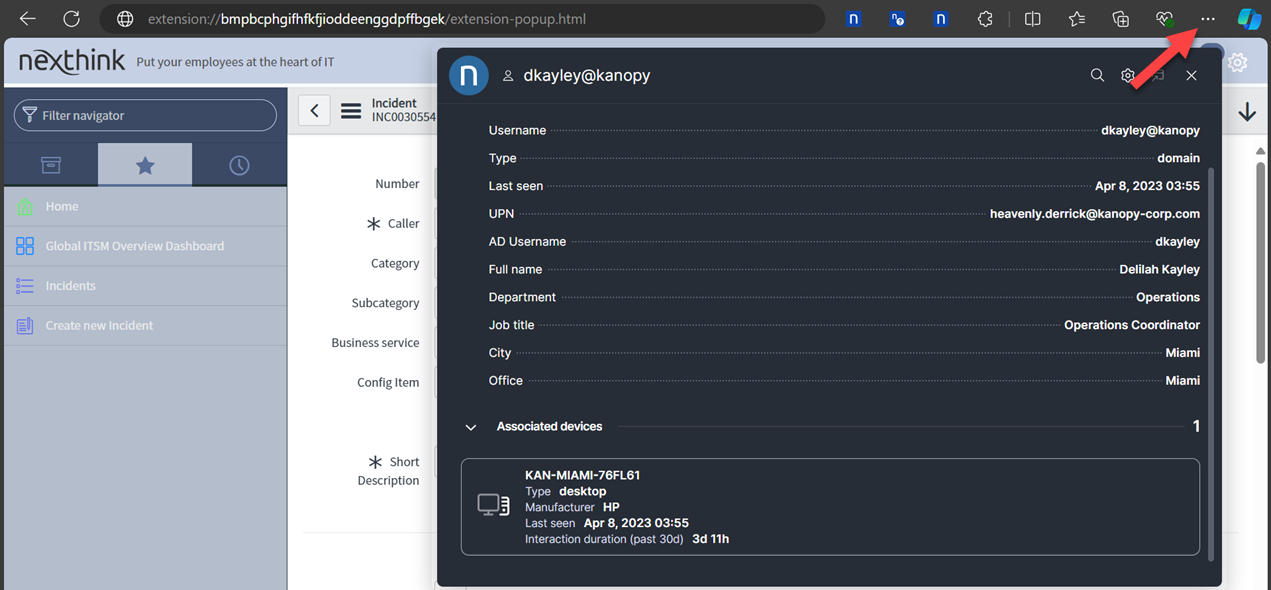Open Global ITSM Overview Dashboard
This screenshot has height=590, width=1271.
134,246
